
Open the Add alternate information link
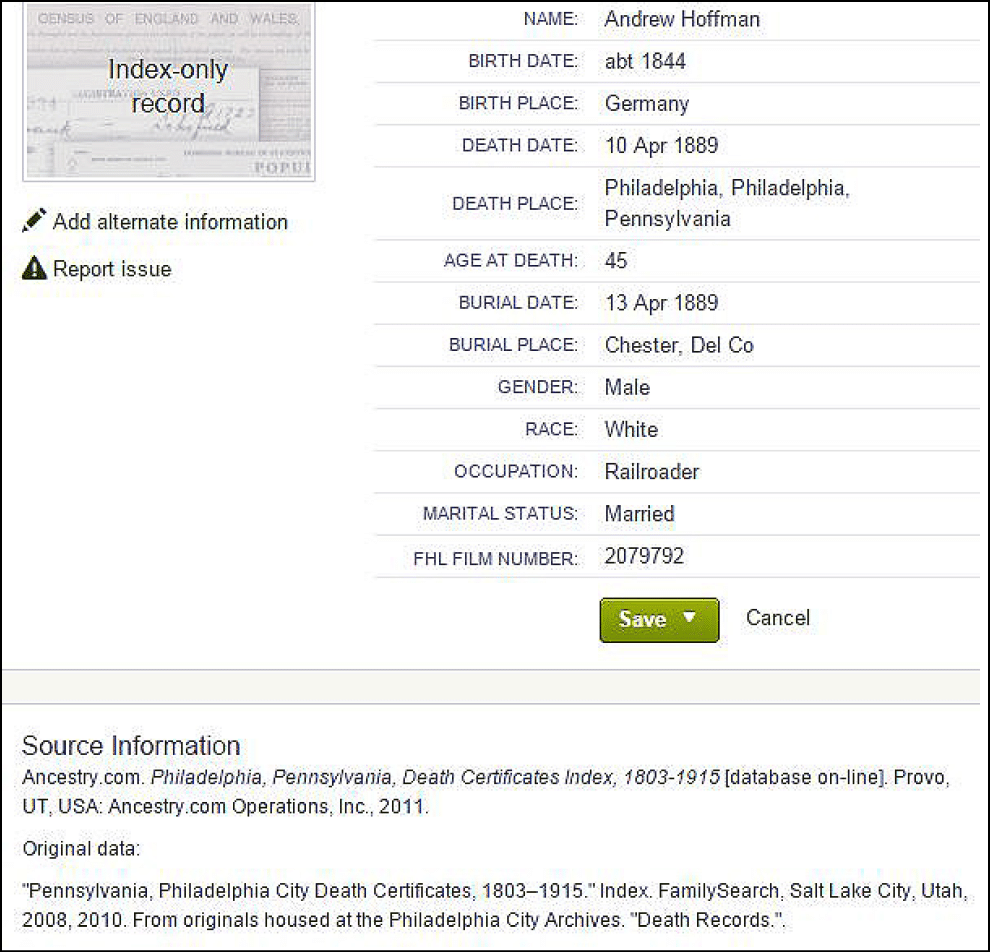(x=170, y=222)
